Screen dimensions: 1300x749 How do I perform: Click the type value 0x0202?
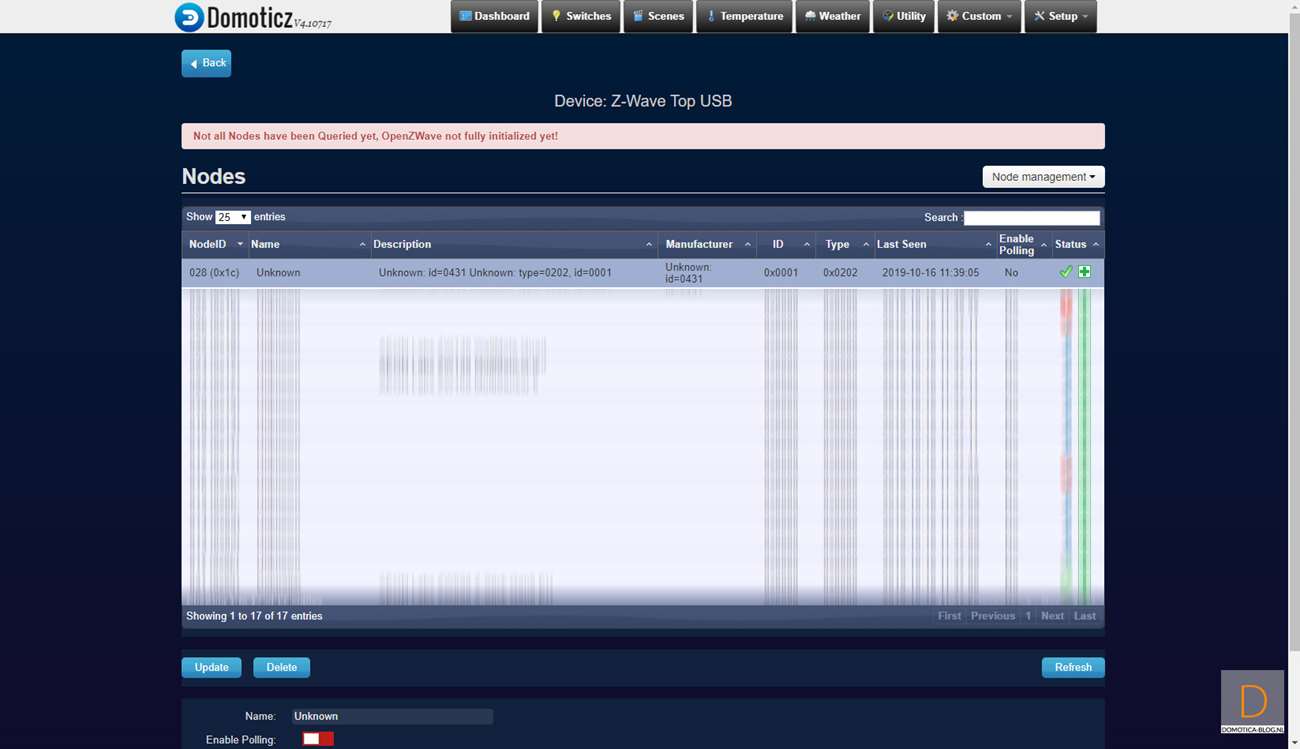click(840, 273)
